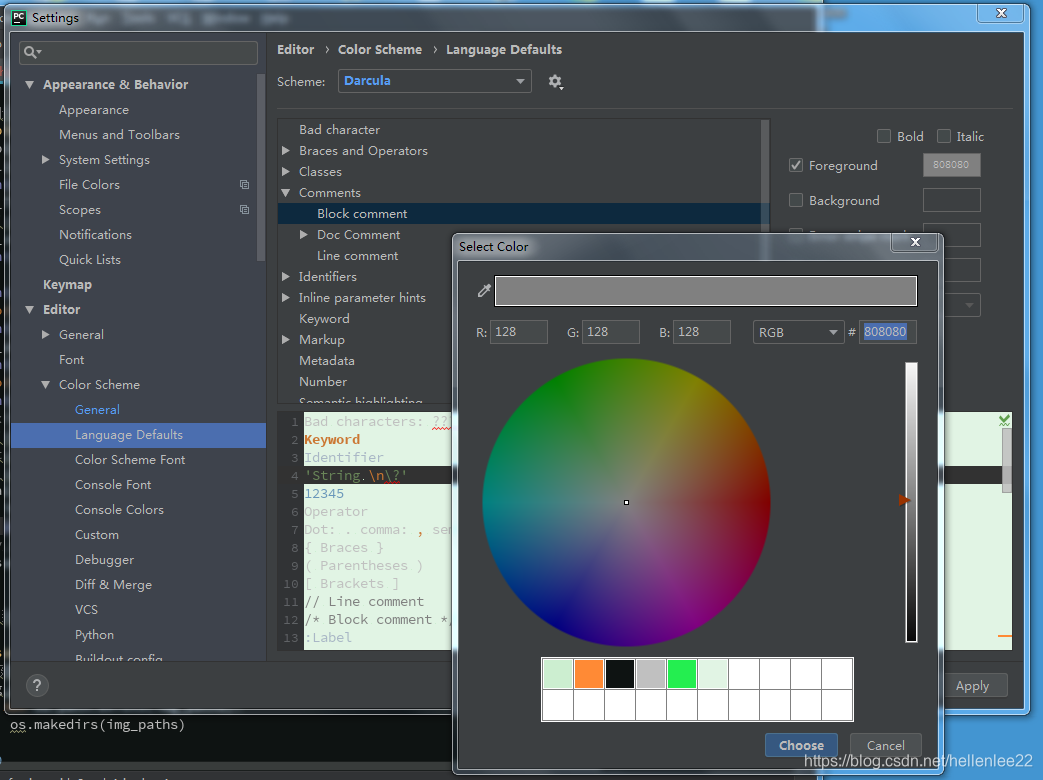Click the PyCharm icon in Settings title bar

point(19,18)
